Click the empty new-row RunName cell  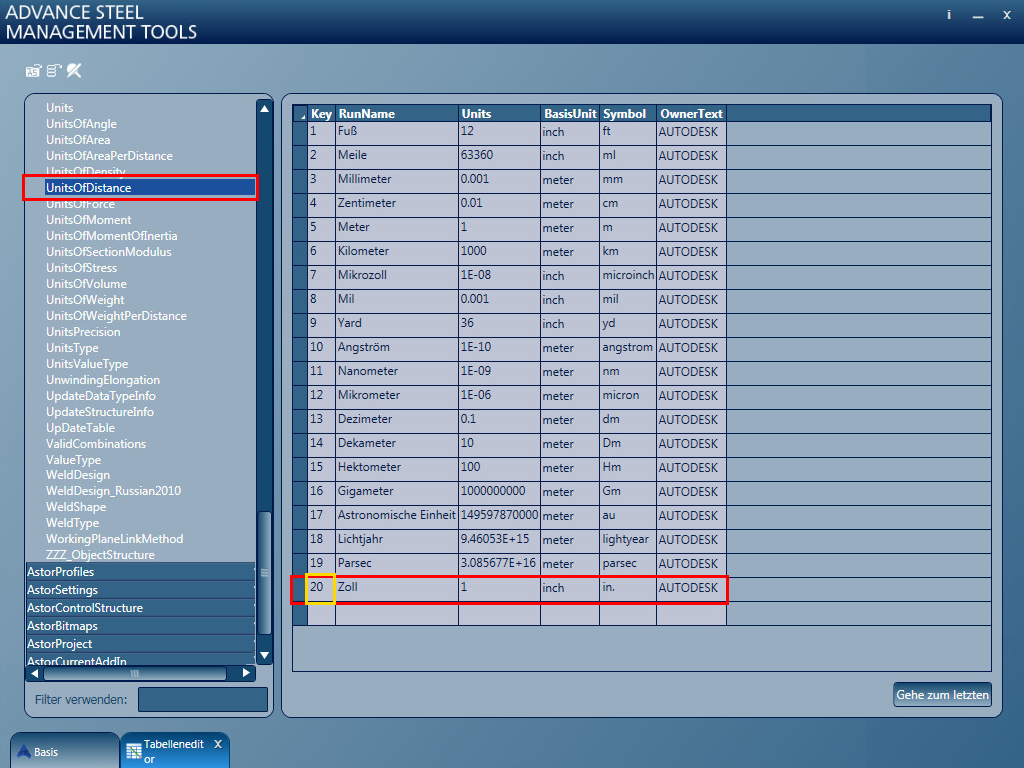[x=396, y=614]
